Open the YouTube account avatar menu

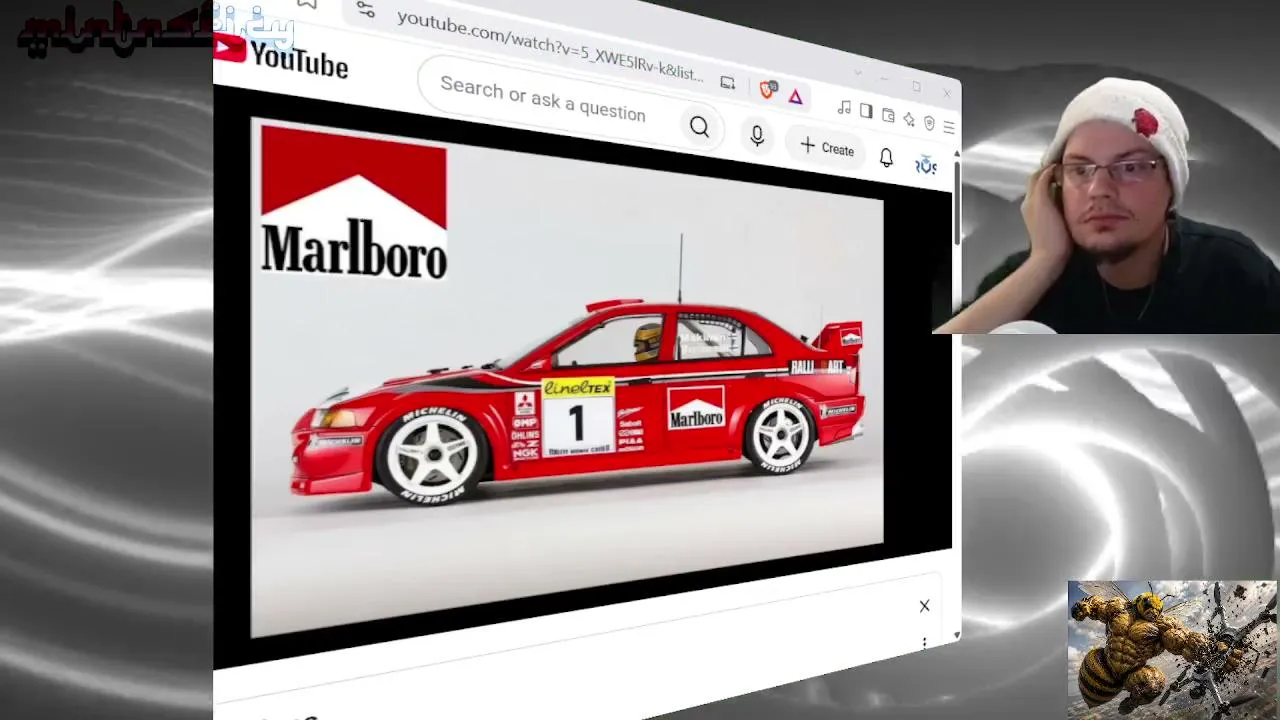[x=926, y=165]
